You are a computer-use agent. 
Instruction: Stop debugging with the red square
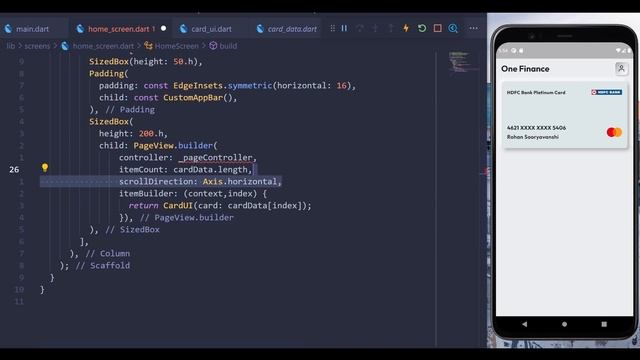click(x=438, y=28)
